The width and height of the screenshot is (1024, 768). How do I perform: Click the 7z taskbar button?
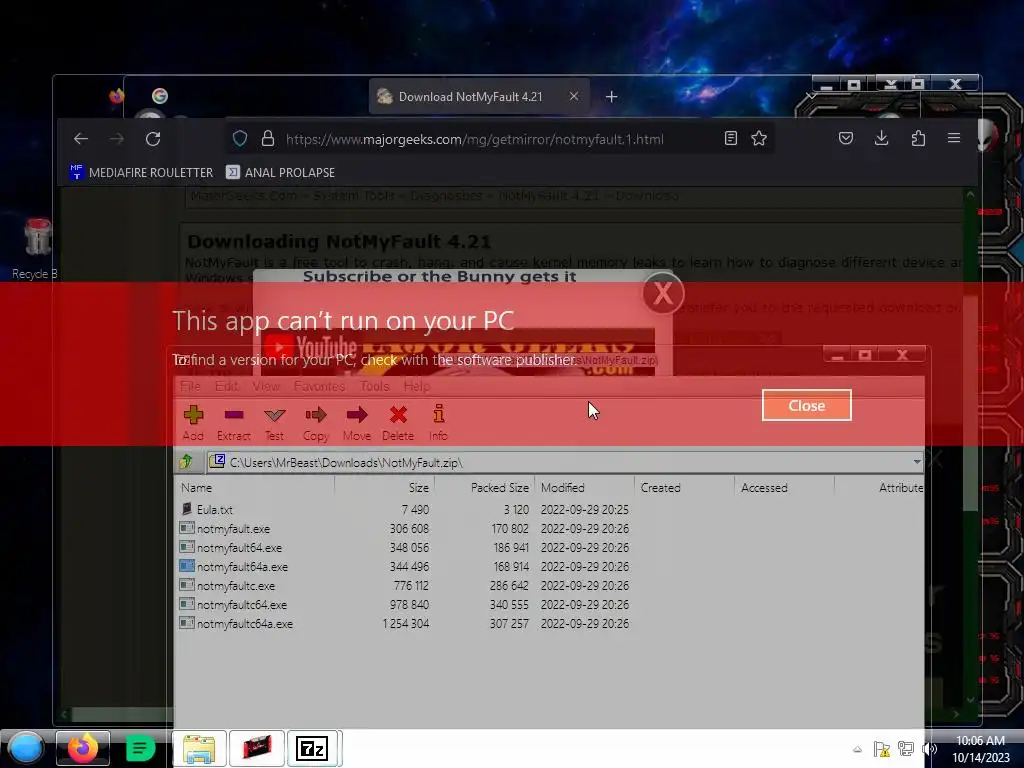312,748
